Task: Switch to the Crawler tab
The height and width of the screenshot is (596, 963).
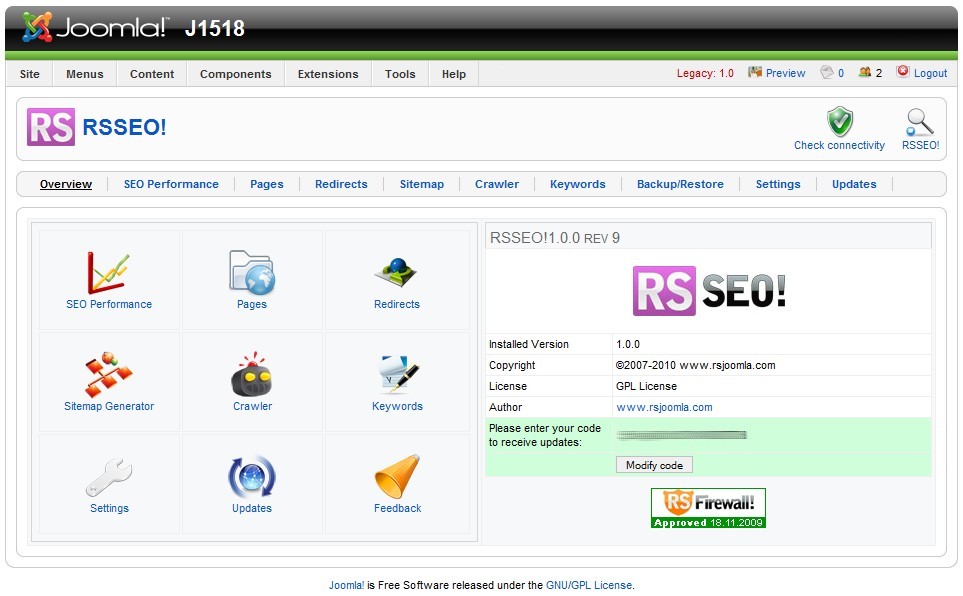Action: [x=497, y=184]
